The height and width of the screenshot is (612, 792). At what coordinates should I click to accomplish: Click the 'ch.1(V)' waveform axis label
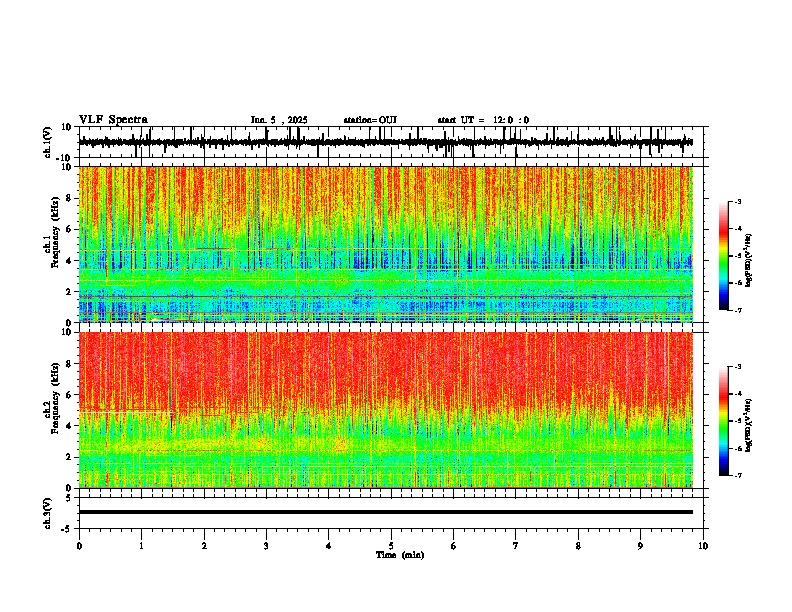point(48,142)
